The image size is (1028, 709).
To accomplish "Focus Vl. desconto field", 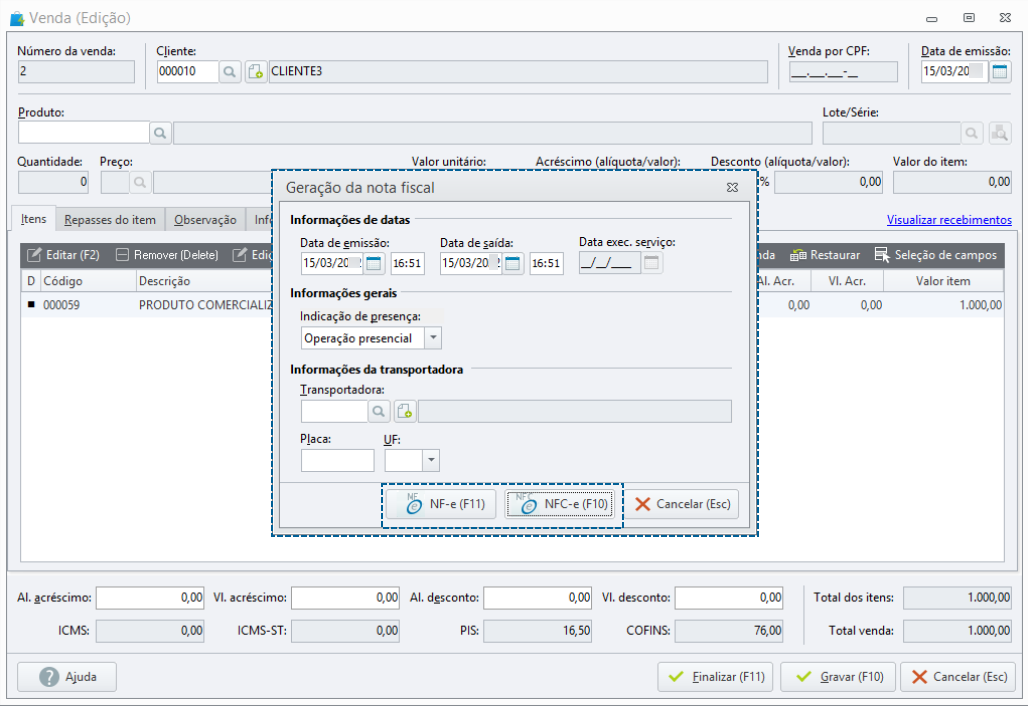I will point(729,598).
